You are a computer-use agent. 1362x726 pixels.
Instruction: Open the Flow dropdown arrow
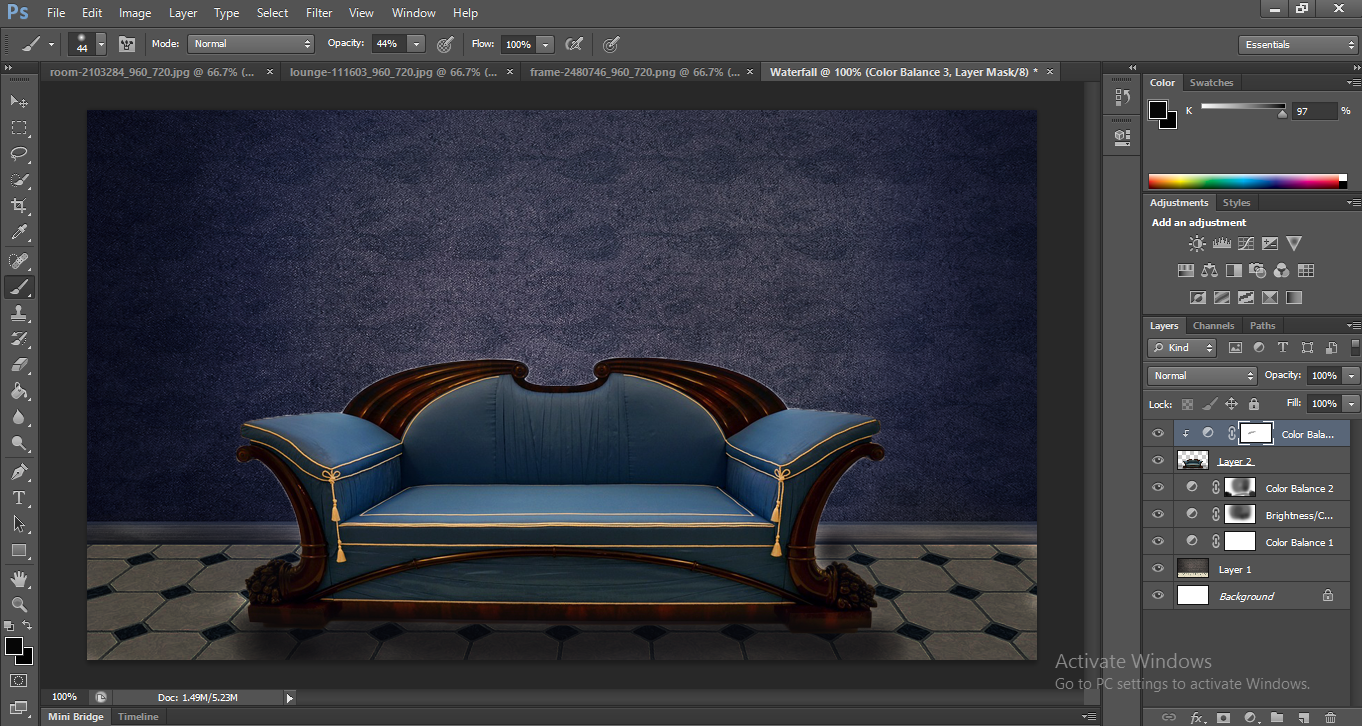click(x=545, y=44)
